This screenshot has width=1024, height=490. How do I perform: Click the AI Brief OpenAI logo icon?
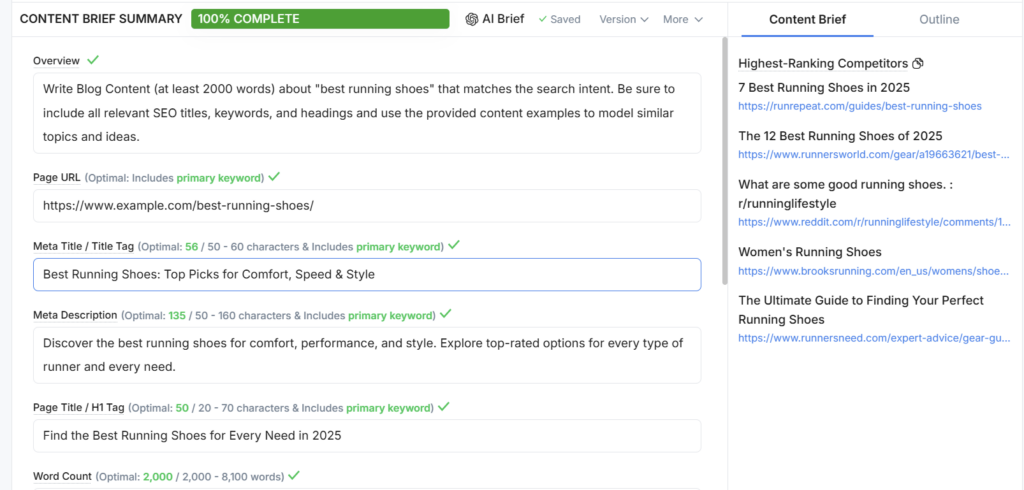[x=472, y=20]
